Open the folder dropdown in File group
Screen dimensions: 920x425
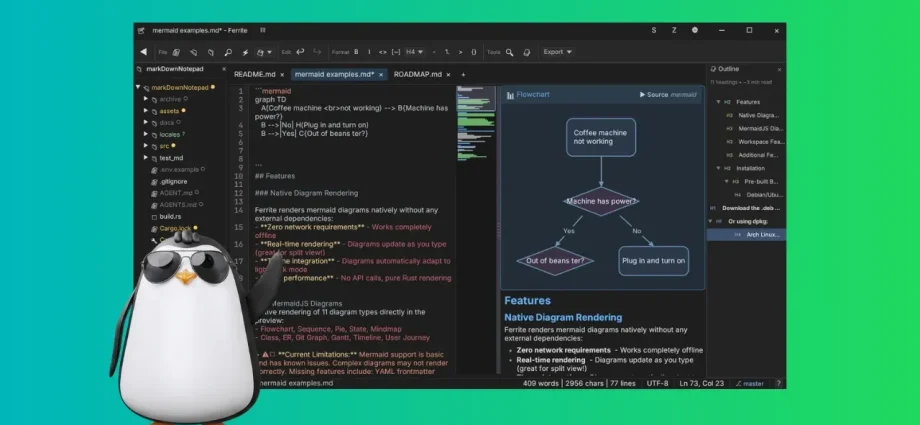pos(265,52)
